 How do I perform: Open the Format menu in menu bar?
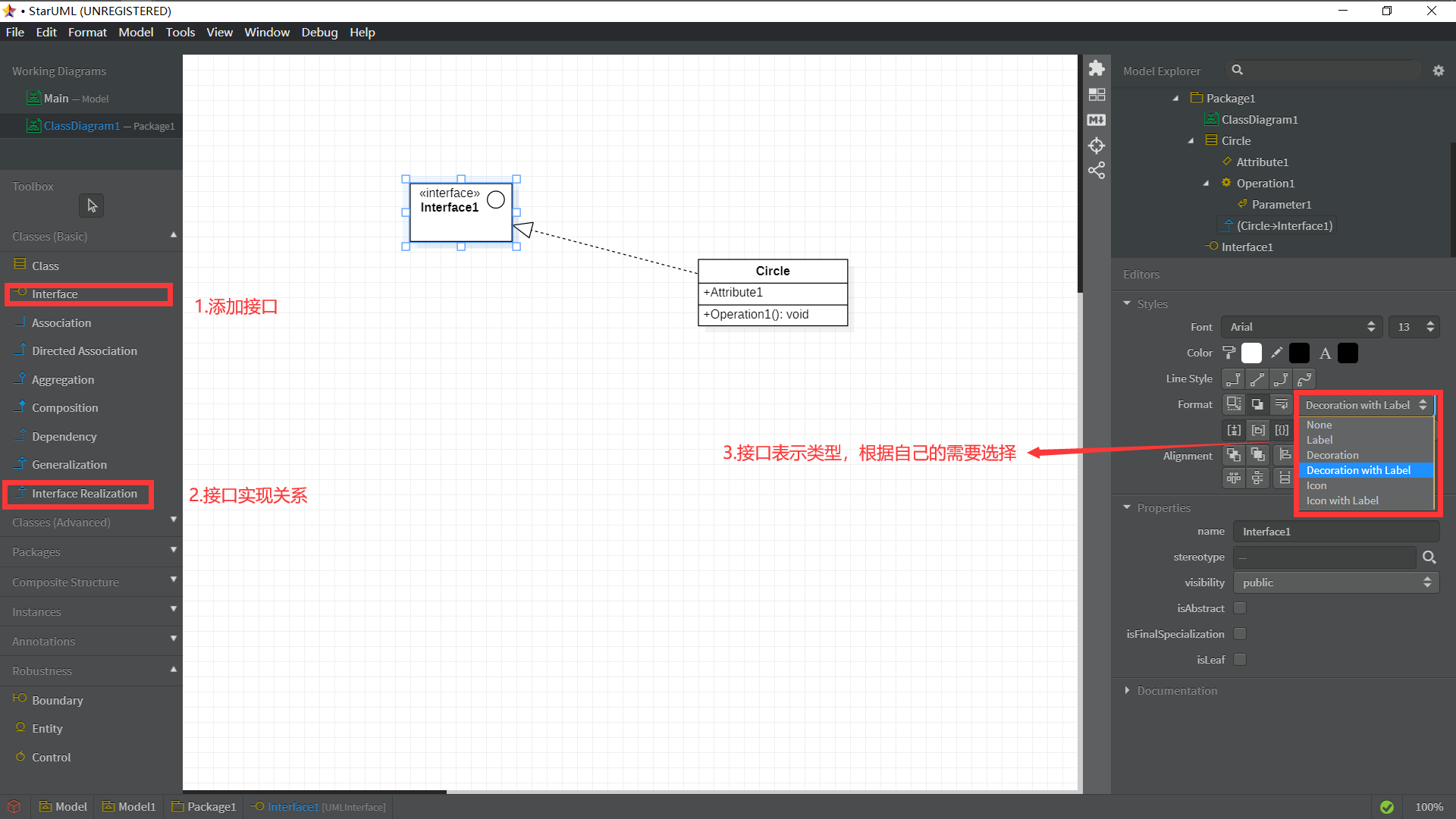[x=87, y=32]
